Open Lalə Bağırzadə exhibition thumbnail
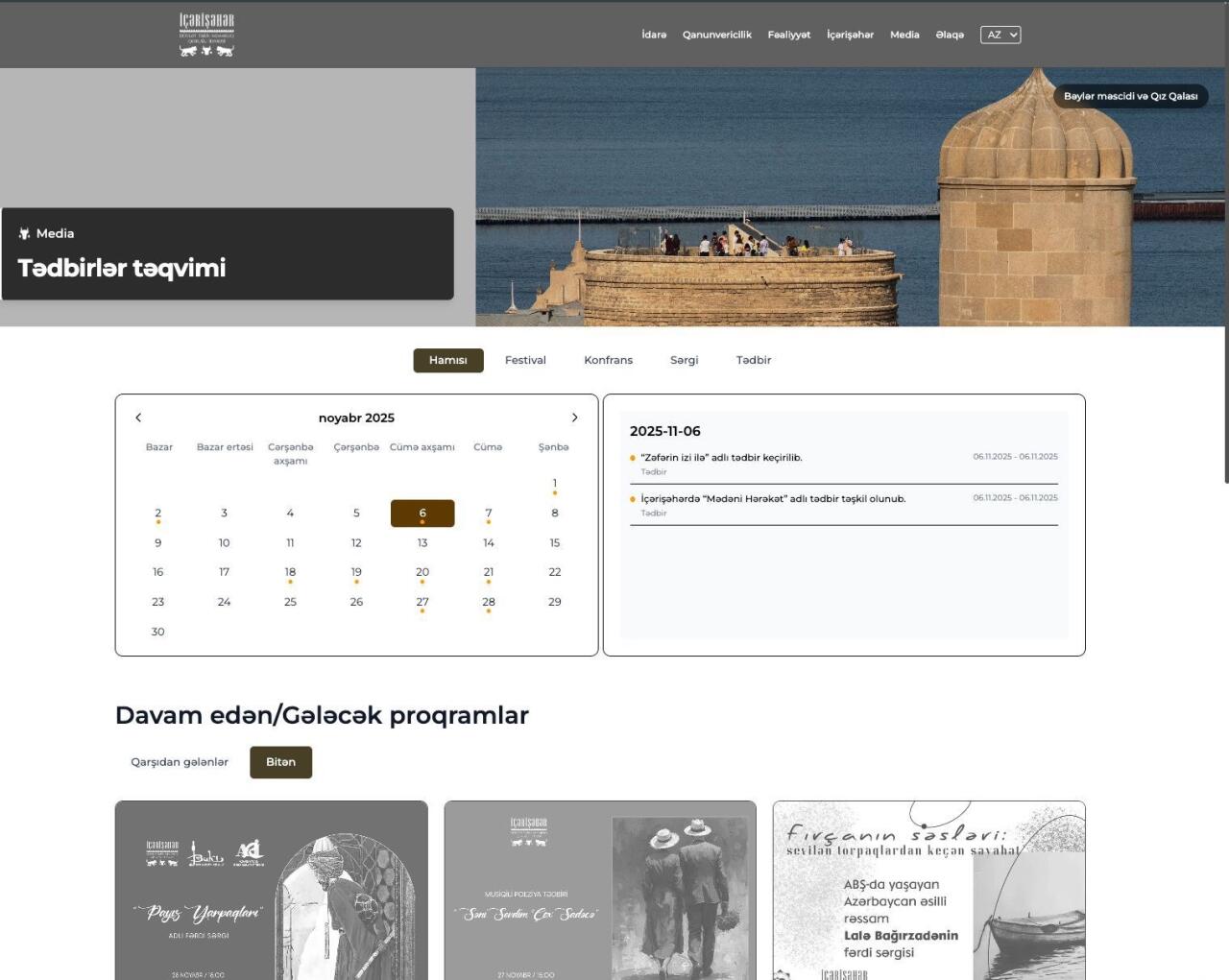 (928, 890)
